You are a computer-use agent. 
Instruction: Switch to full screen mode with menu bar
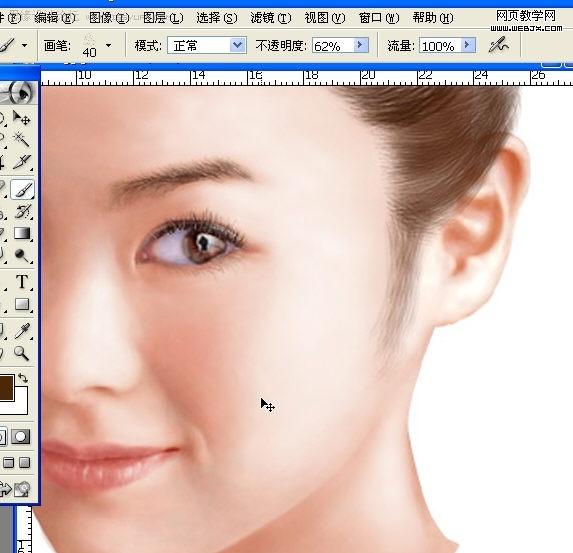9,463
